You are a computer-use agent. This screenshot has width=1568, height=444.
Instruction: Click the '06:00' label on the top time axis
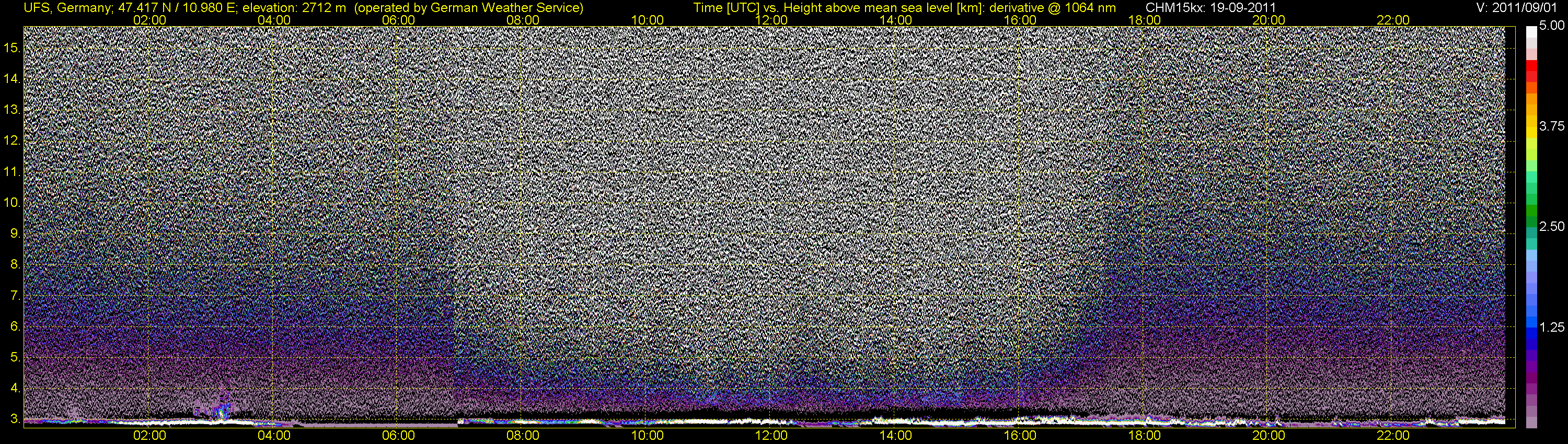398,20
